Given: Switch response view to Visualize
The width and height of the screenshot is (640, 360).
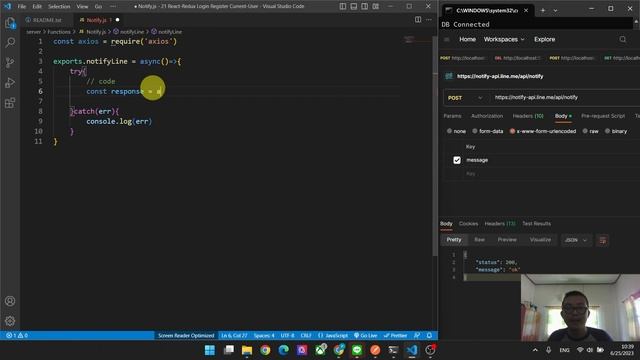Looking at the screenshot, I should (540, 240).
